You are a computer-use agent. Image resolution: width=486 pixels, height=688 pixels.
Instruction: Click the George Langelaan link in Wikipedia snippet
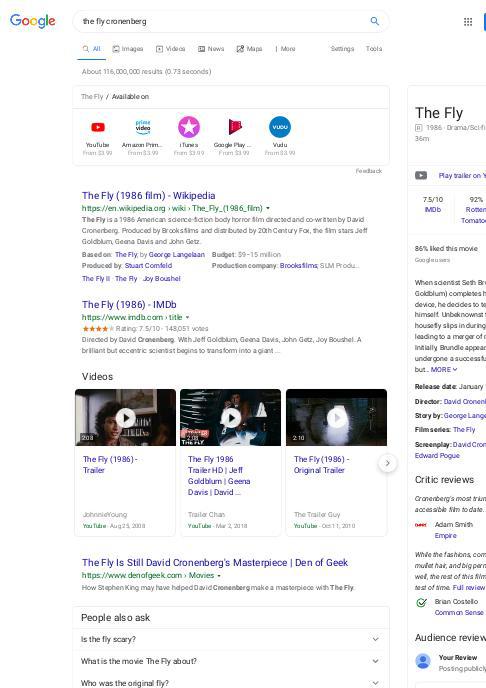coord(177,254)
